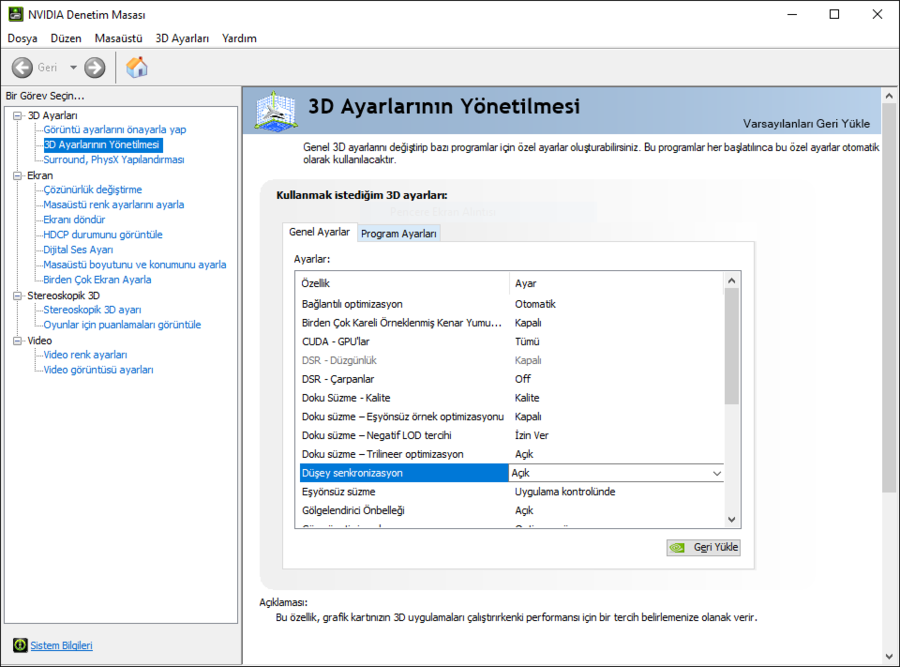Select Görüntü ayarlarını önayarla yap
The width and height of the screenshot is (900, 667).
(x=115, y=130)
